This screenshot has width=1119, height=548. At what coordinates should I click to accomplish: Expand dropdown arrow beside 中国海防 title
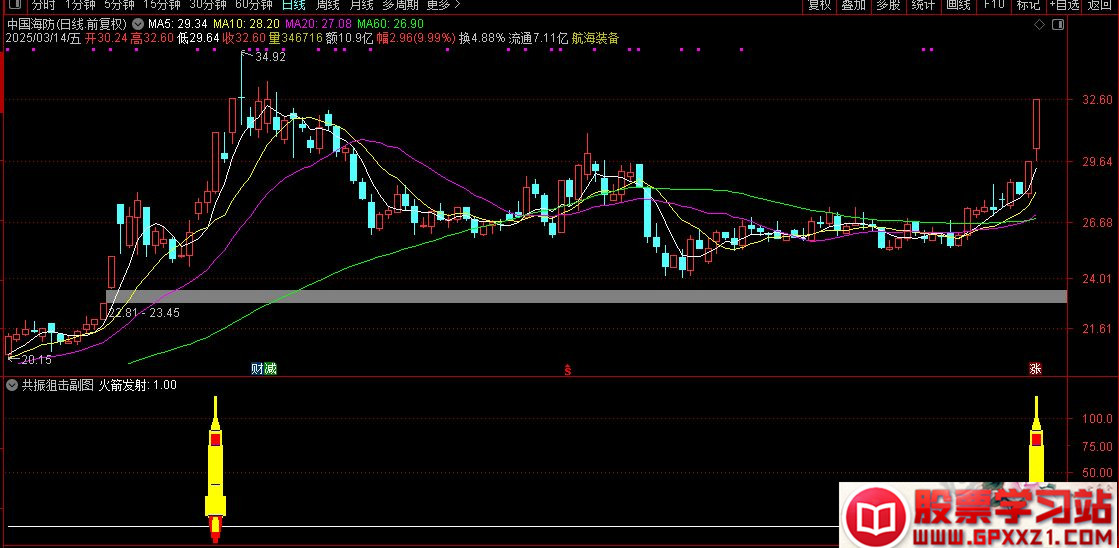click(x=138, y=23)
